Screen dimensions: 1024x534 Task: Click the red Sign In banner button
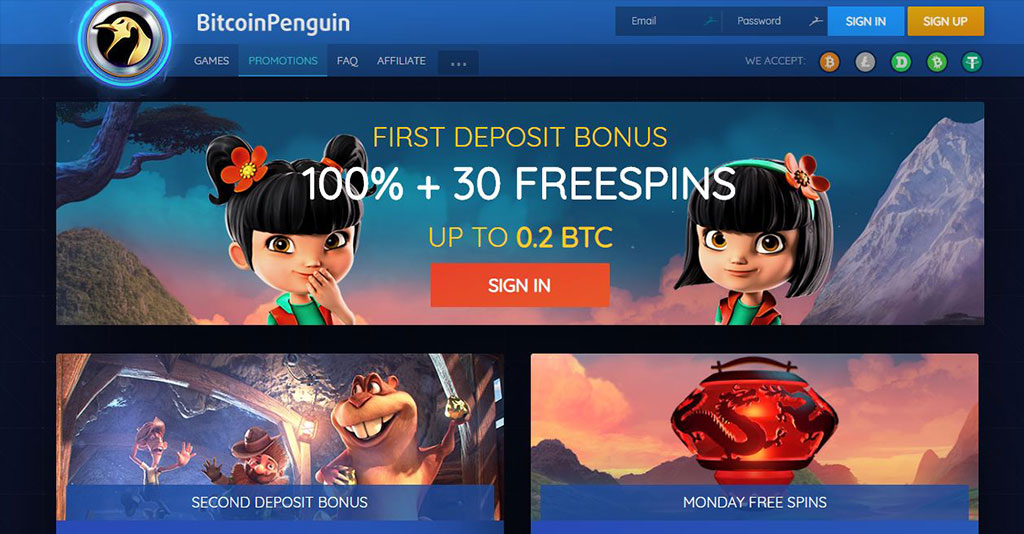tap(520, 285)
